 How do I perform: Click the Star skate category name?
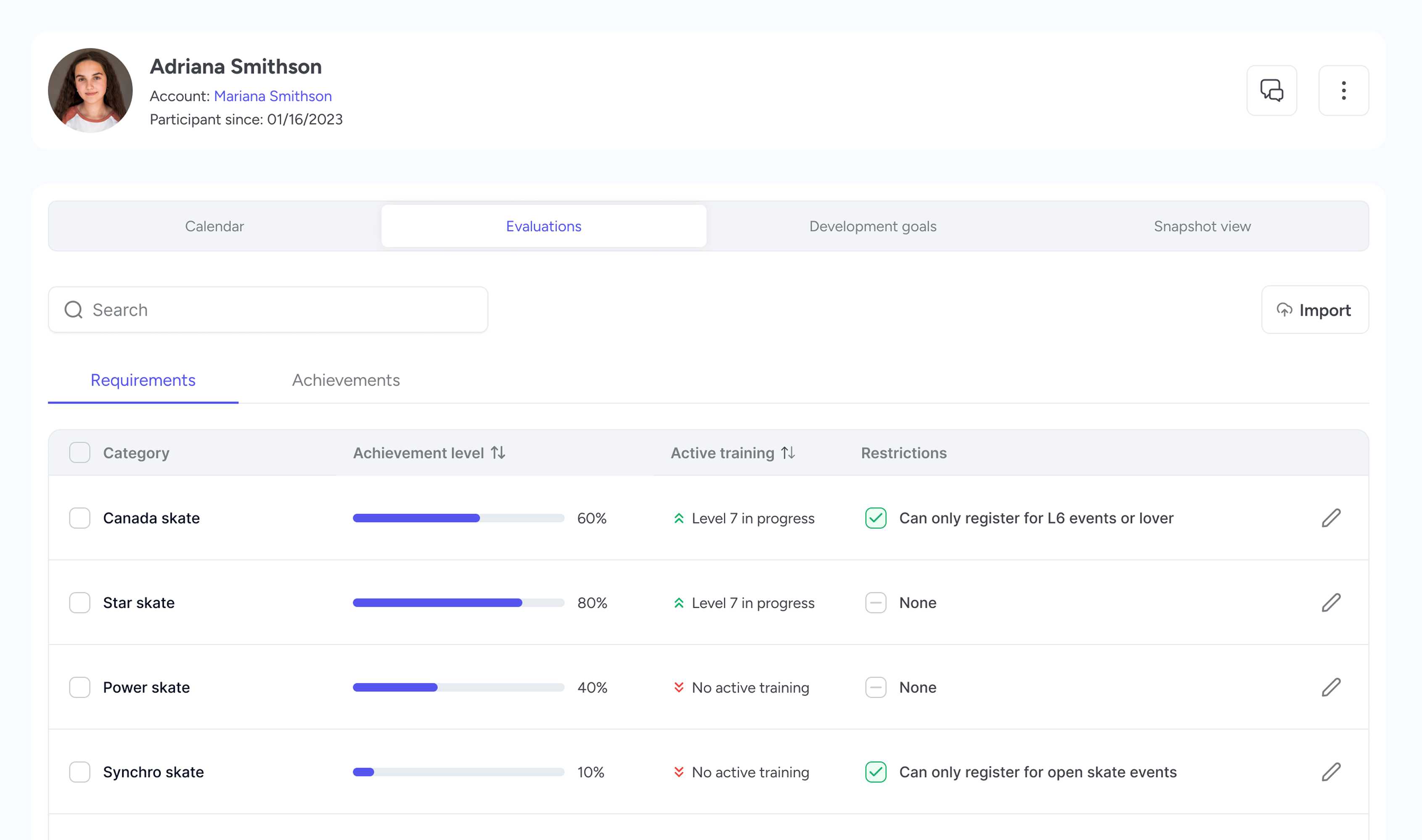tap(139, 603)
